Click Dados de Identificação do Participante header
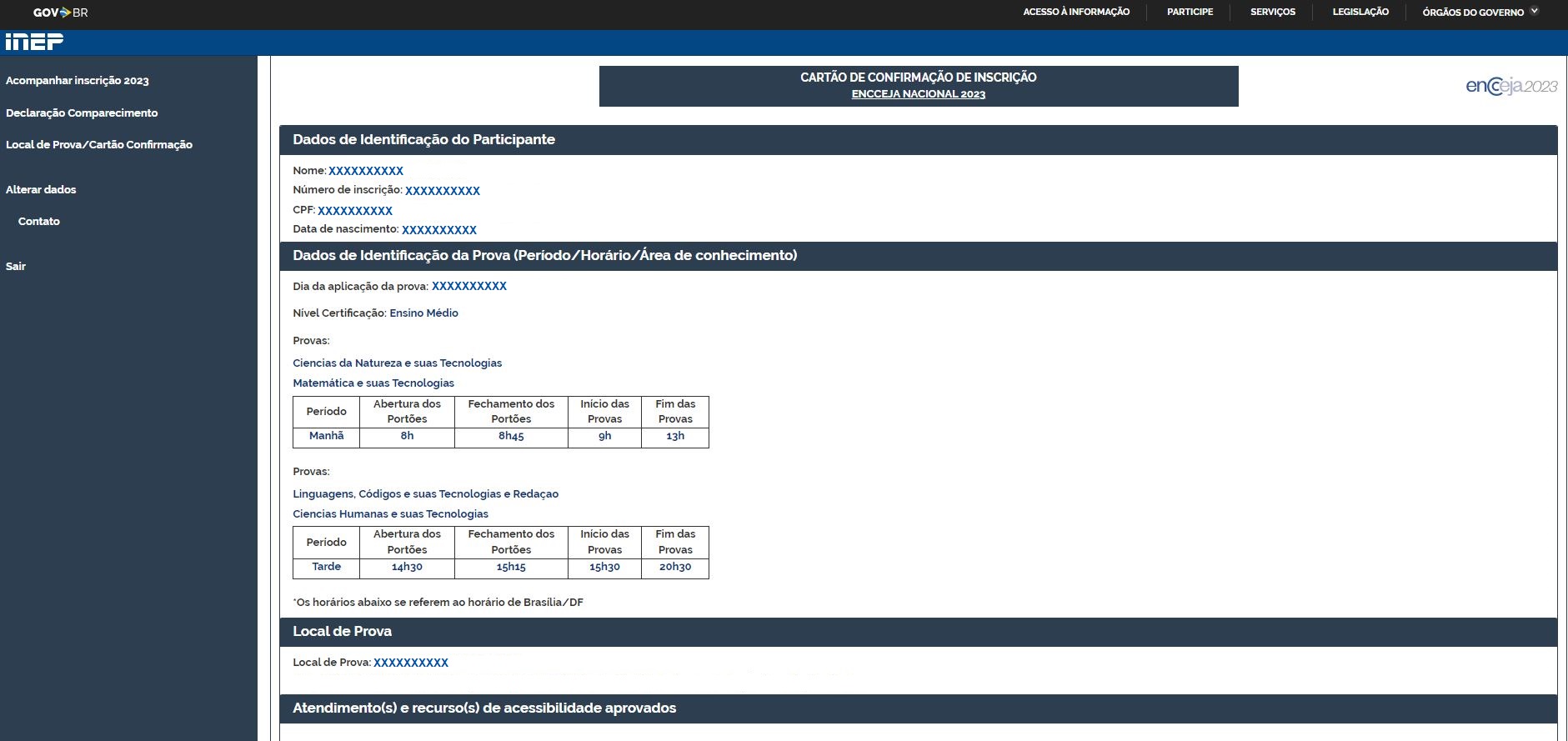Screen dimensions: 1568x741 pyautogui.click(x=423, y=139)
